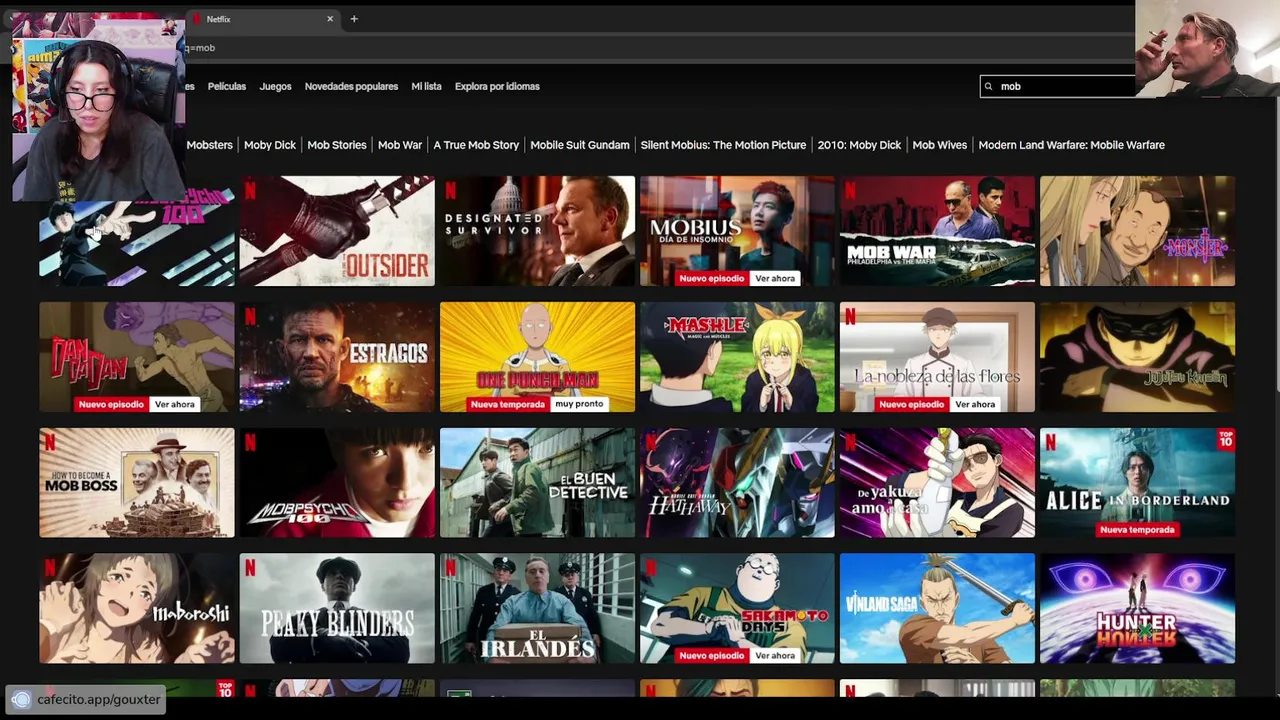1280x720 pixels.
Task: Open the Películas menu
Action: [227, 87]
